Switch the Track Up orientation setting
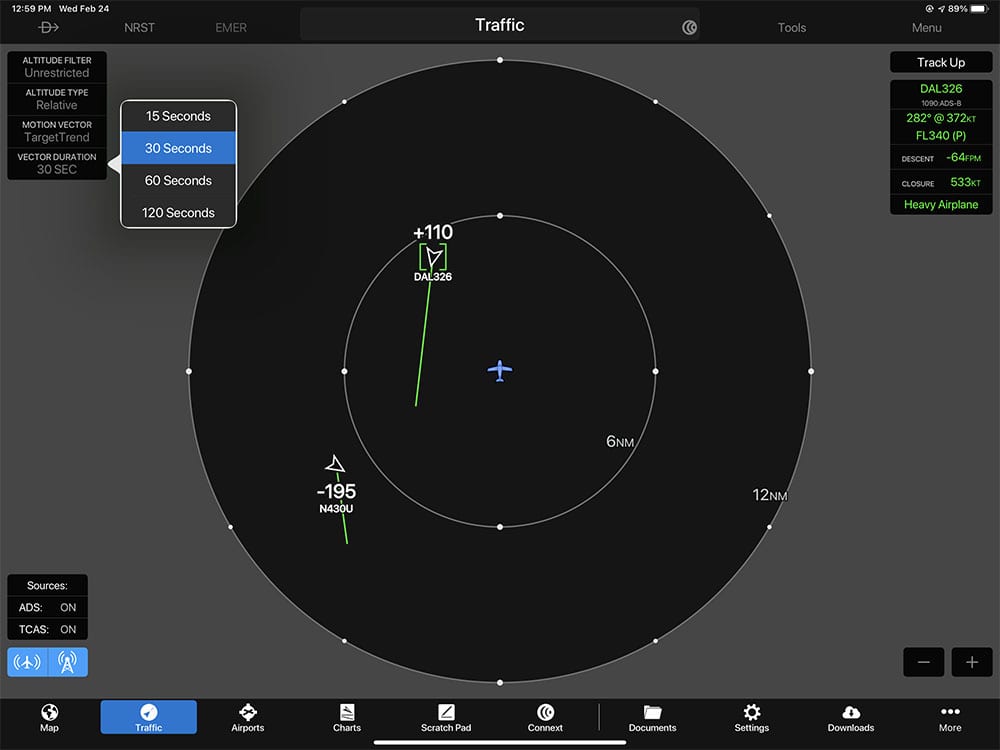 (940, 62)
